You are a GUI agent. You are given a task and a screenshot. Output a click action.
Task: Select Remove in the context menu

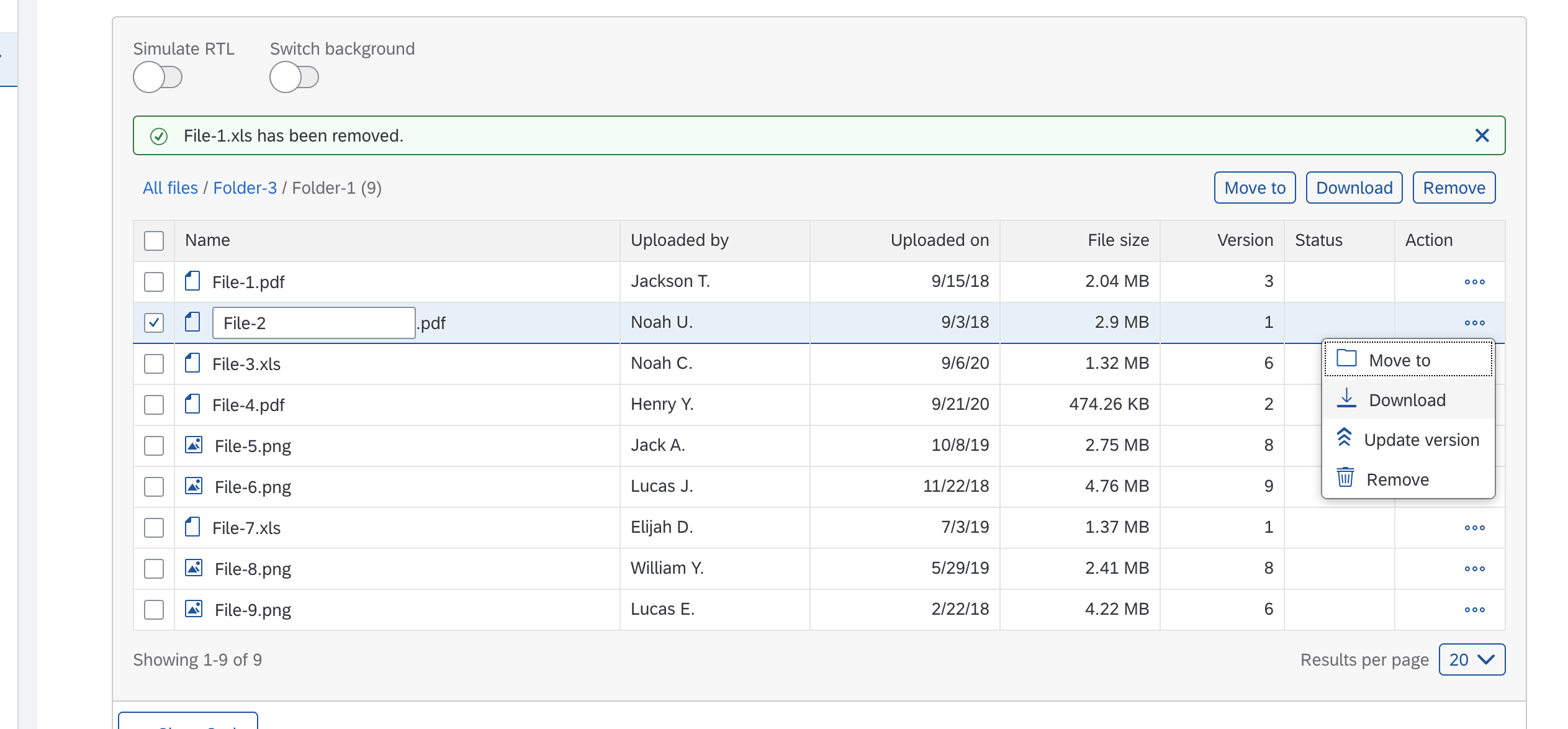click(x=1397, y=479)
